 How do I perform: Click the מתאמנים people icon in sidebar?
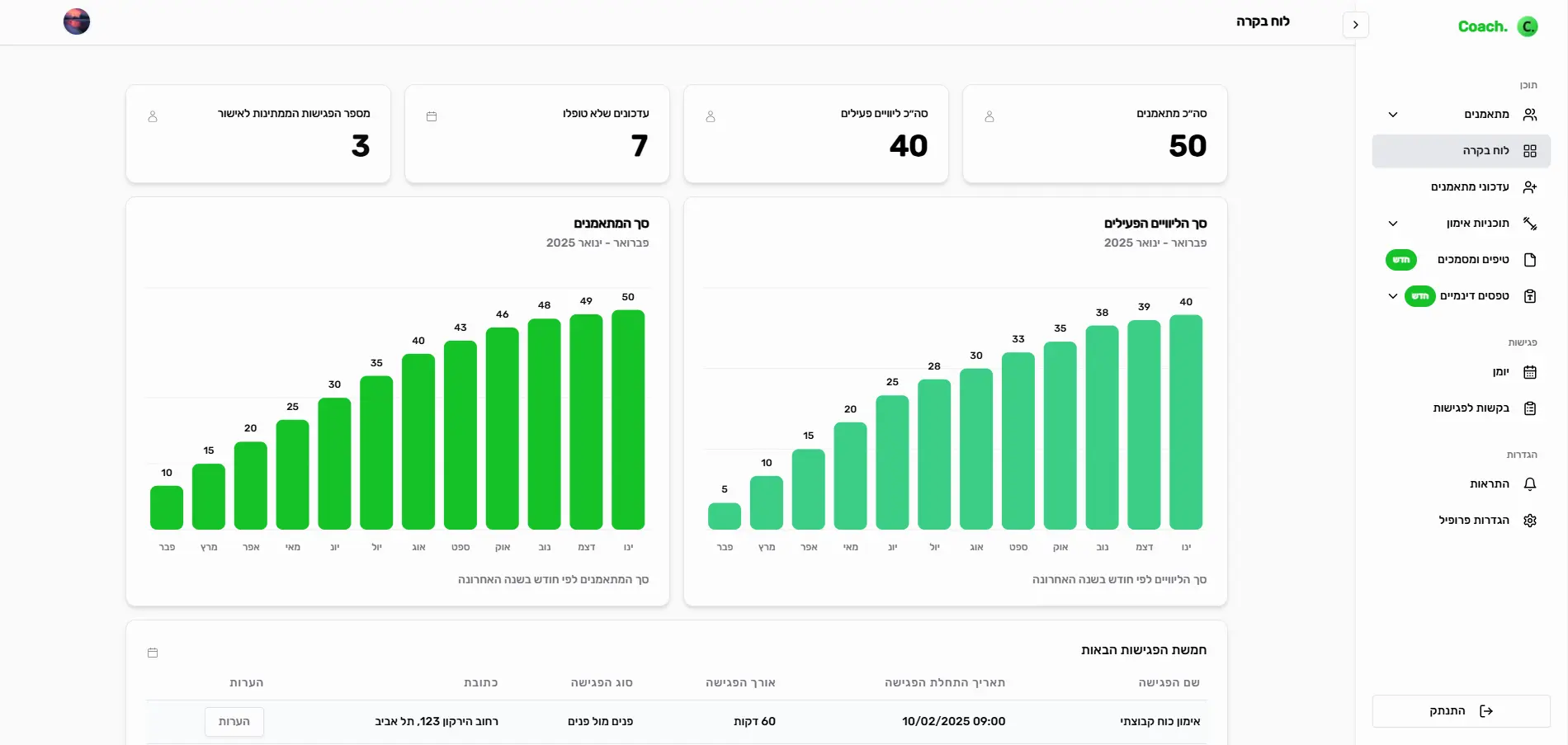pyautogui.click(x=1530, y=115)
